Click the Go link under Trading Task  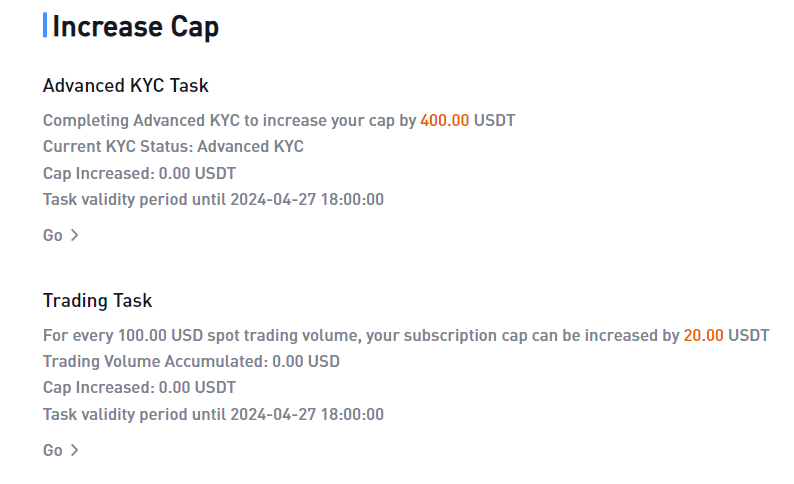52,451
